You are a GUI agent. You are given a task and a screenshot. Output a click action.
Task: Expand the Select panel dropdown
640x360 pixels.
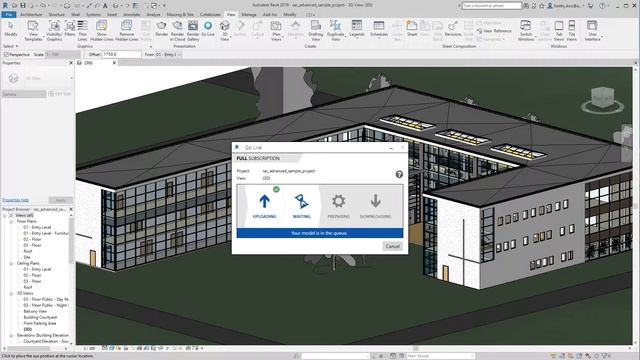(x=10, y=46)
